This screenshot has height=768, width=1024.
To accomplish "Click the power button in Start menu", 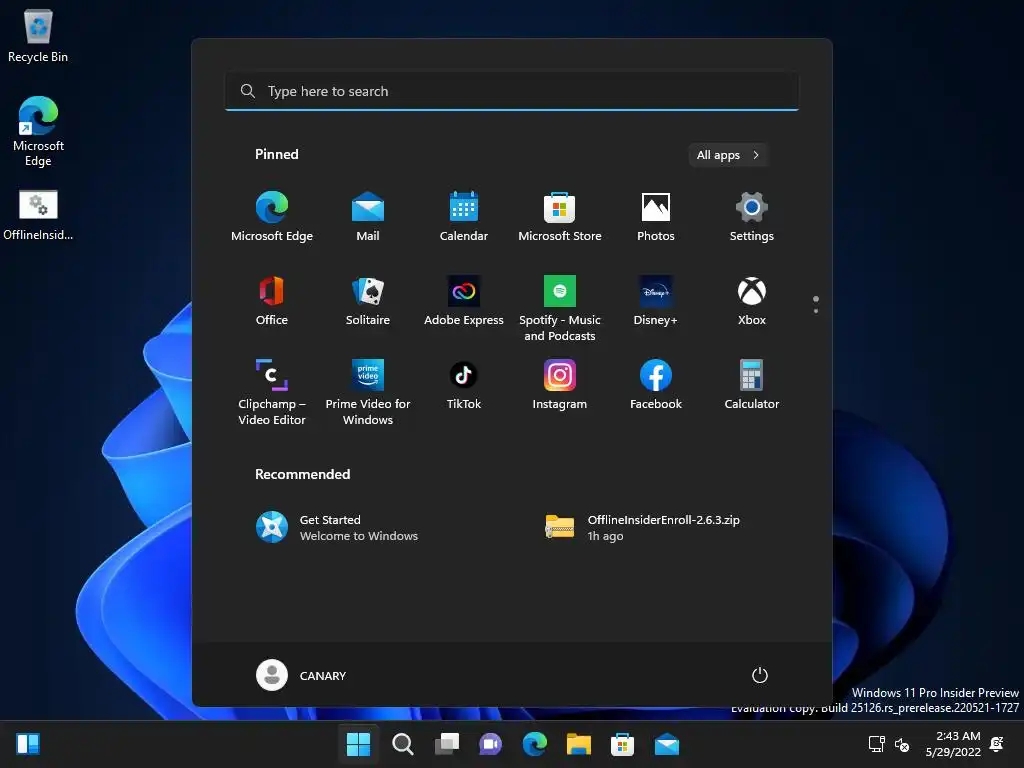I will pos(760,675).
